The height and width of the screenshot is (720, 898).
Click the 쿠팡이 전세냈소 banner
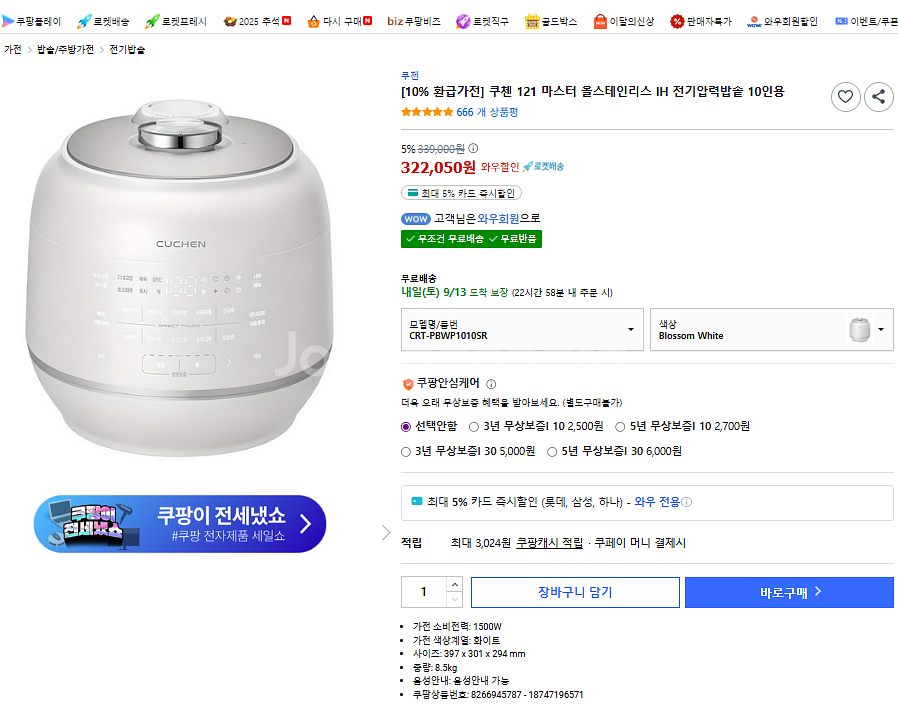coord(180,524)
